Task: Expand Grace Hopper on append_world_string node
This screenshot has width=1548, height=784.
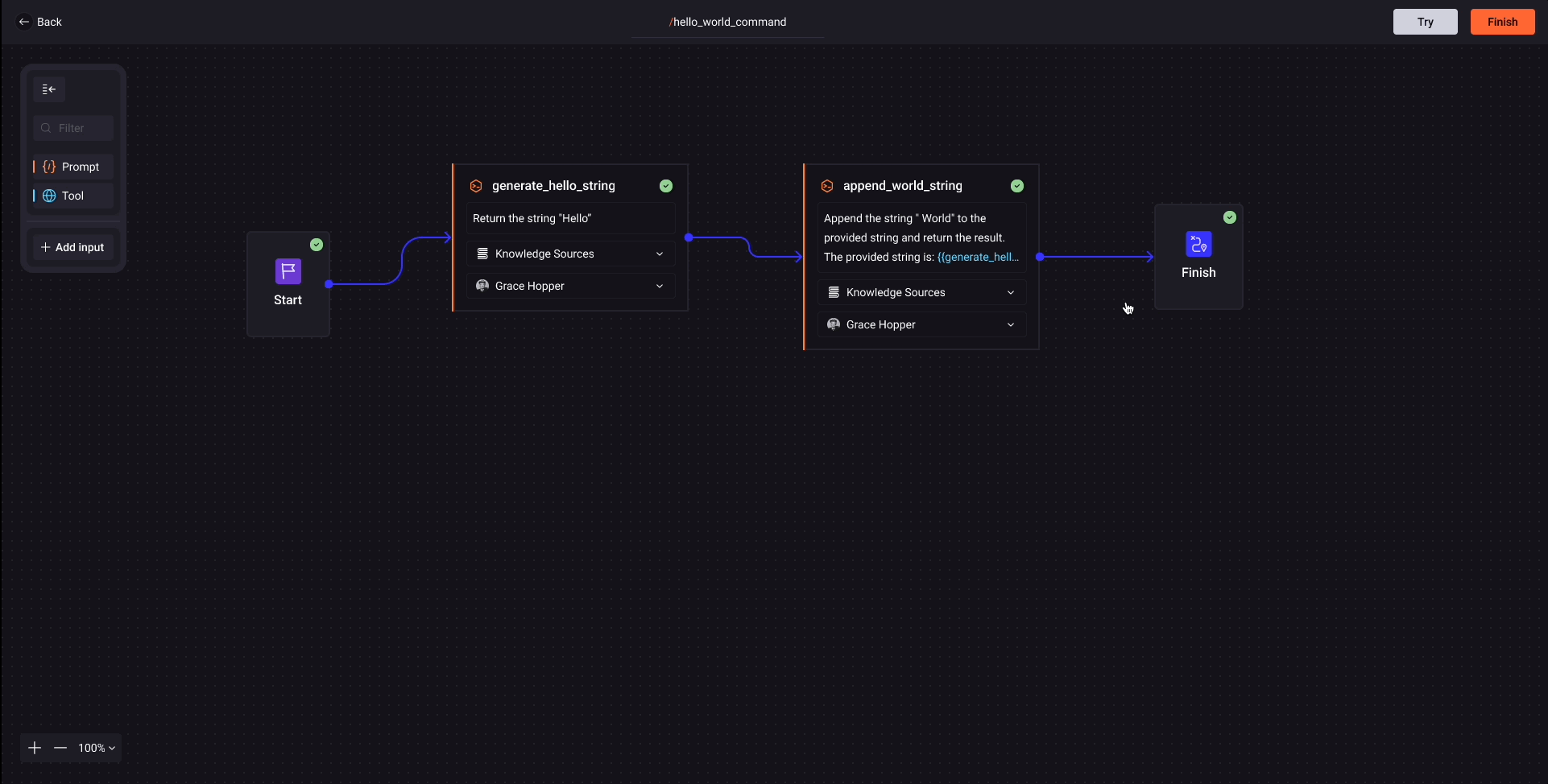Action: coord(1011,324)
